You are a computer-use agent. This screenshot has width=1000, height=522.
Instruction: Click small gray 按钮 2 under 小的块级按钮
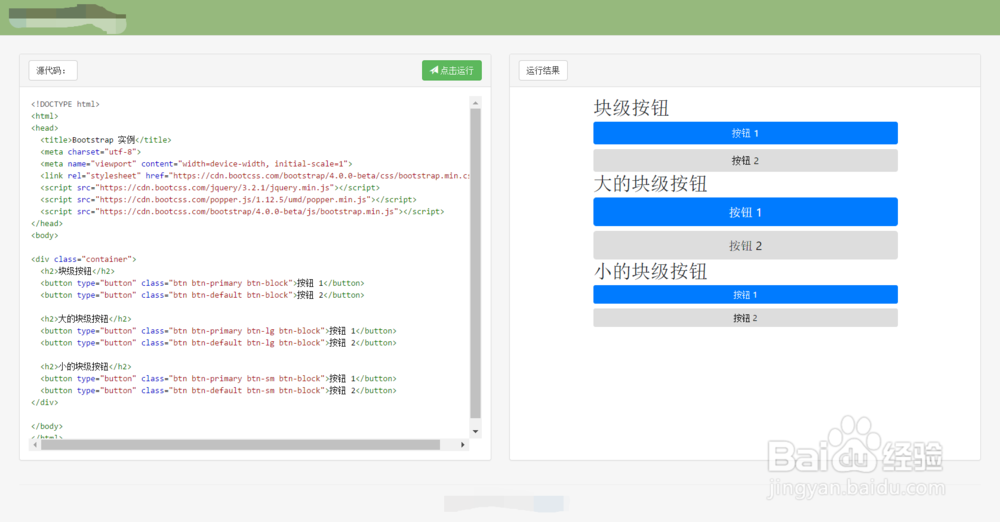tap(745, 318)
